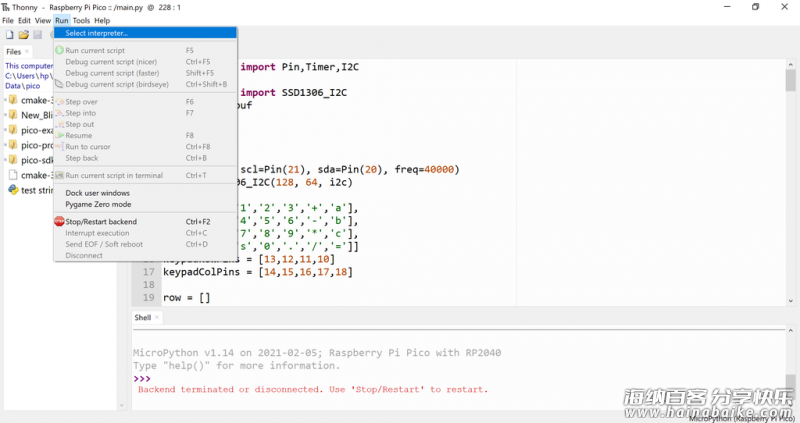Select Disconnect in the Run menu
Screen dimensions: 800x423
145,255
